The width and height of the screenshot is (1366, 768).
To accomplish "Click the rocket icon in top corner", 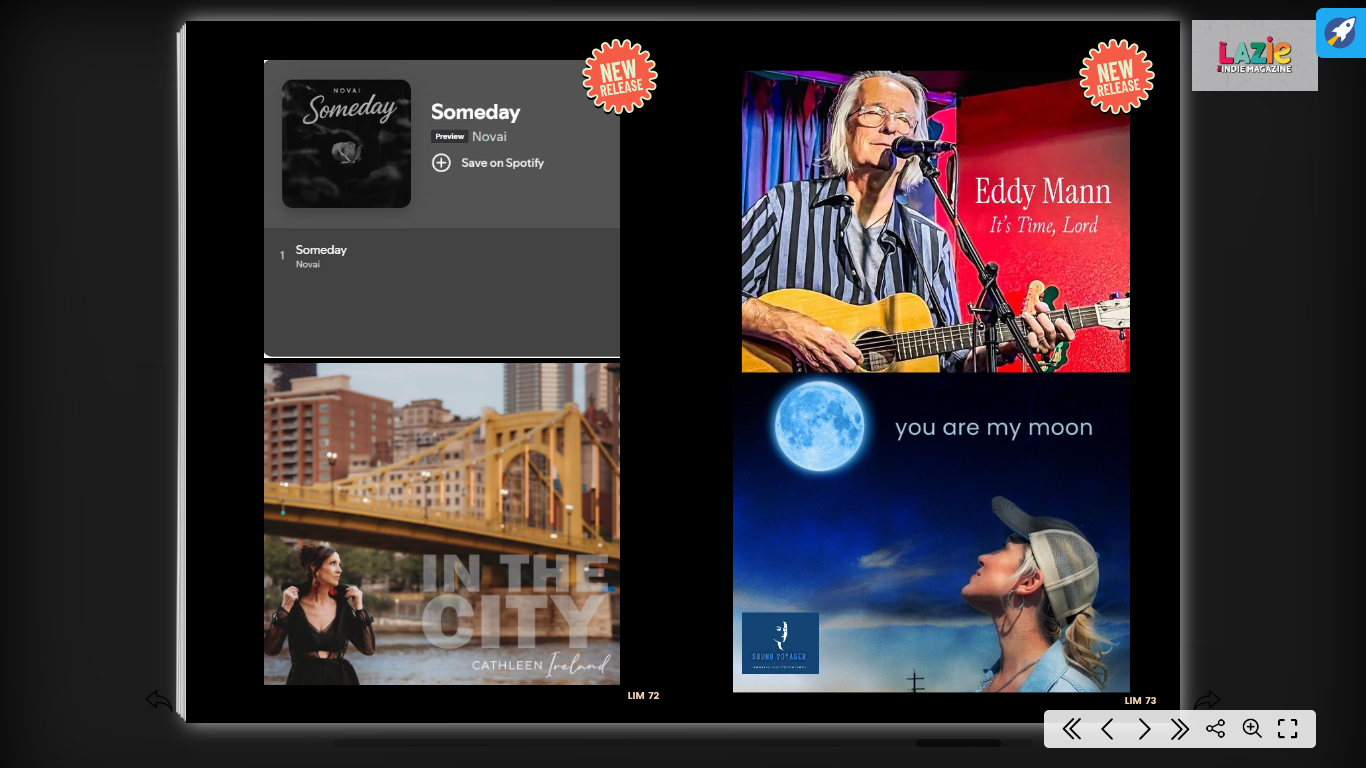I will click(x=1340, y=33).
